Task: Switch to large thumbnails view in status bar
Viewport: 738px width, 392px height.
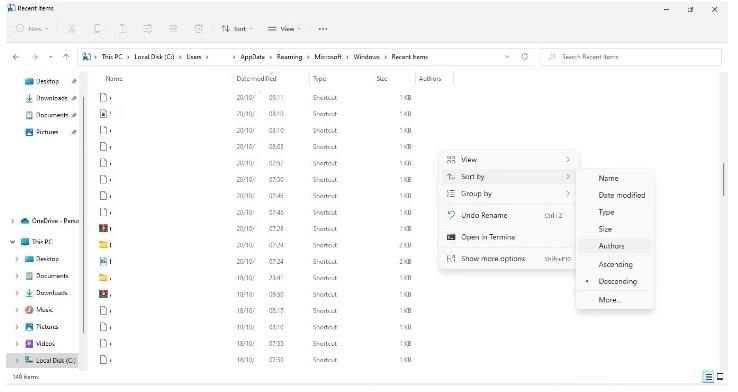Action: 720,376
